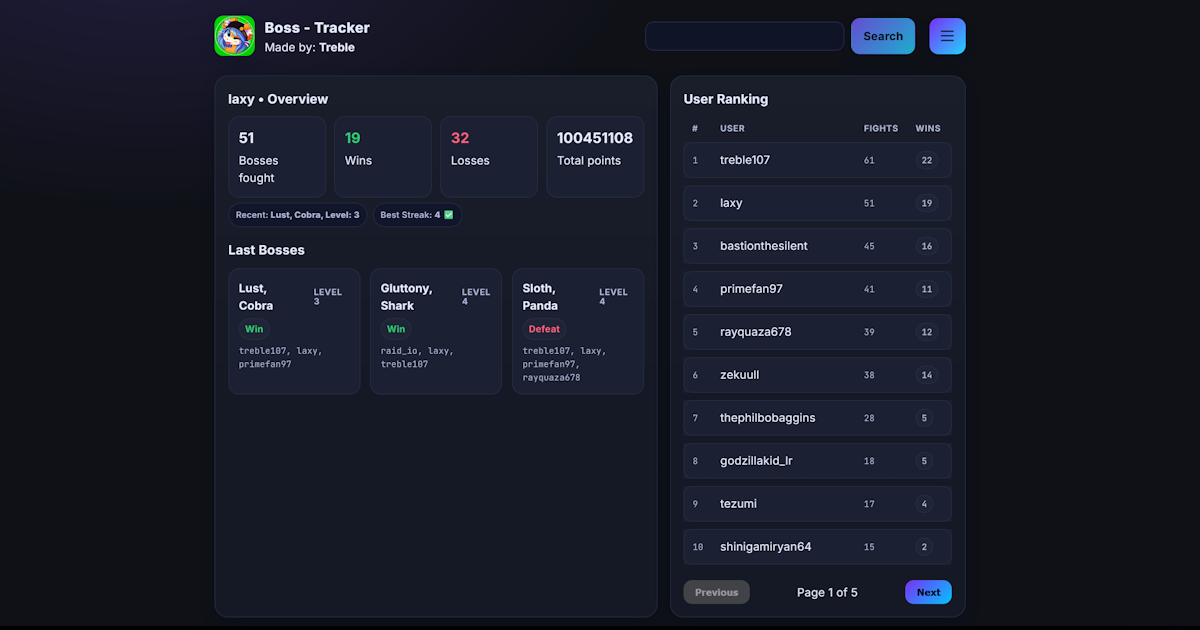This screenshot has height=630, width=1200.
Task: Click the wins badge for treble107
Action: point(926,160)
